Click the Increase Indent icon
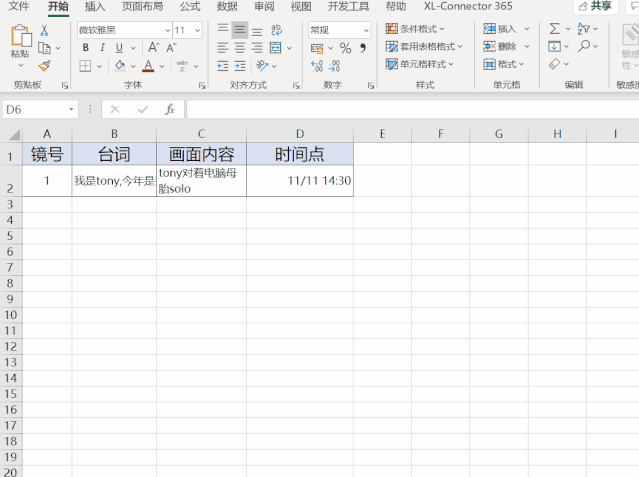Image resolution: width=639 pixels, height=477 pixels. point(240,66)
